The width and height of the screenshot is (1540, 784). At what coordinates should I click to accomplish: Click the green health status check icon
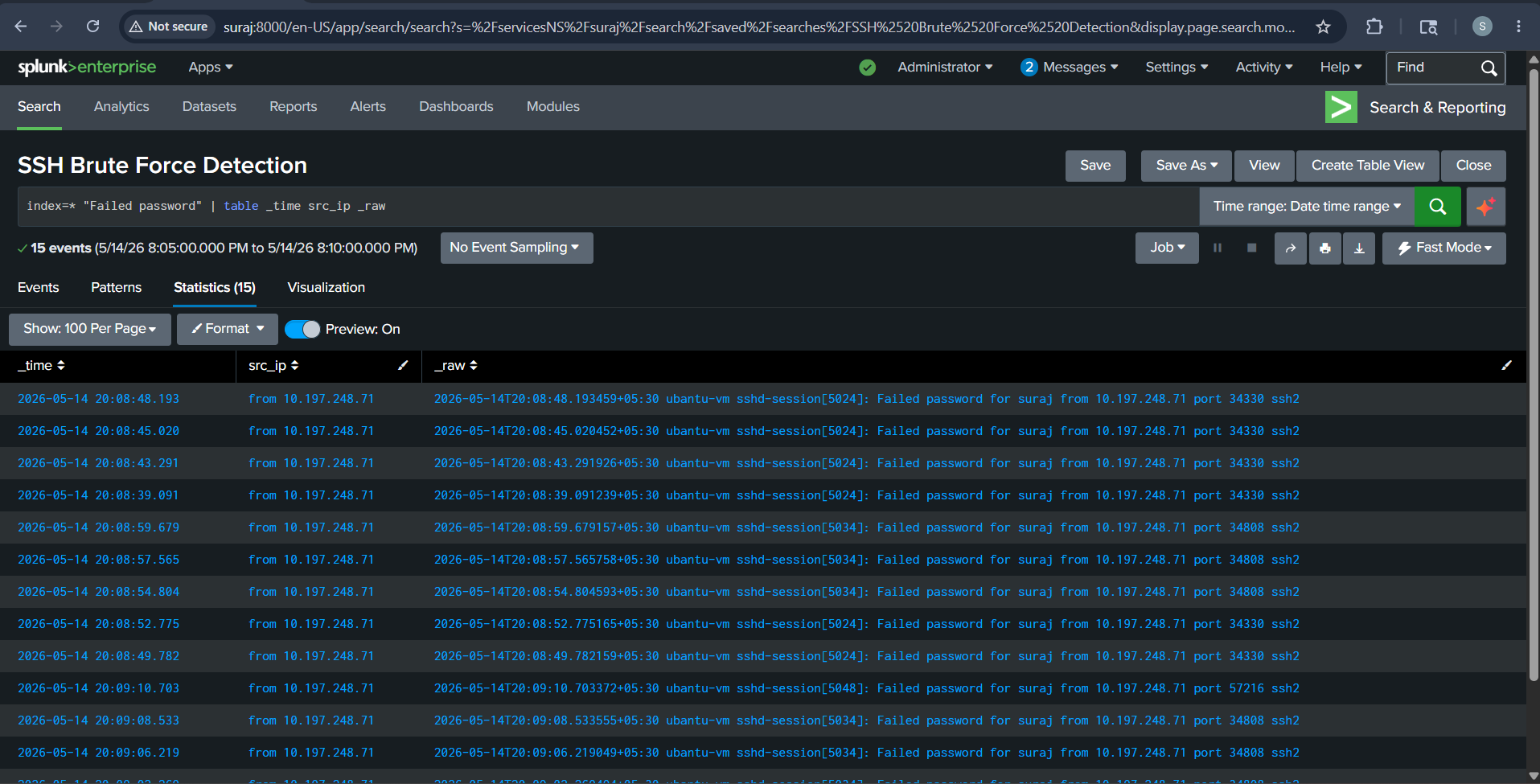click(x=867, y=68)
